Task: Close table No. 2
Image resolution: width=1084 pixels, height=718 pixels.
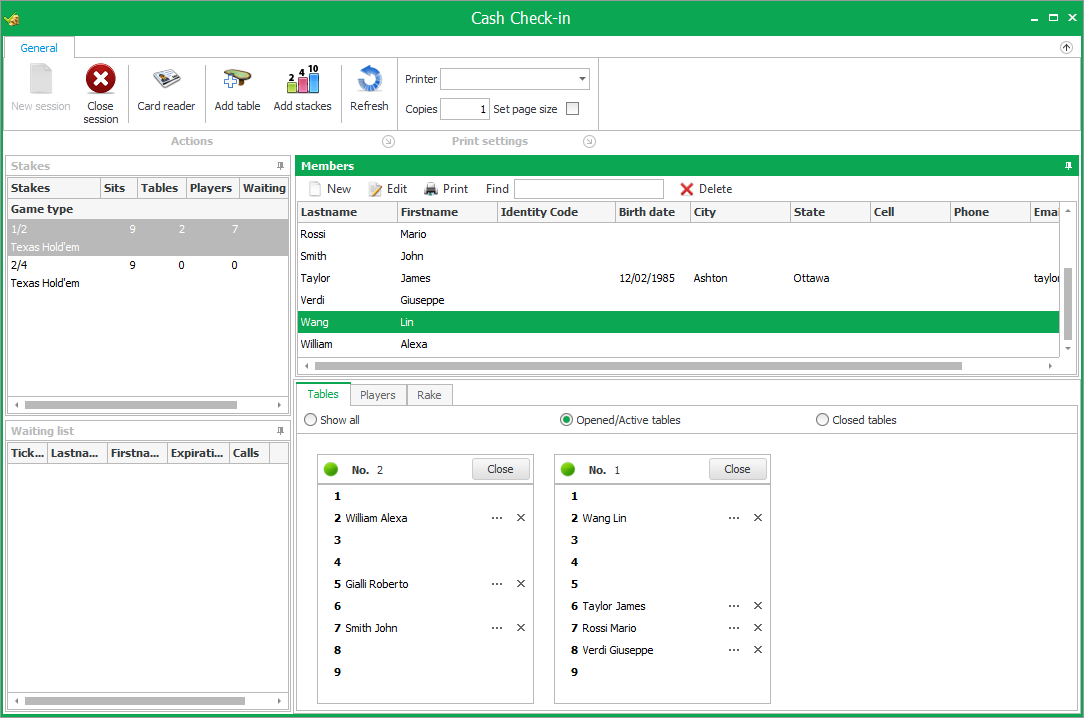Action: click(x=501, y=469)
